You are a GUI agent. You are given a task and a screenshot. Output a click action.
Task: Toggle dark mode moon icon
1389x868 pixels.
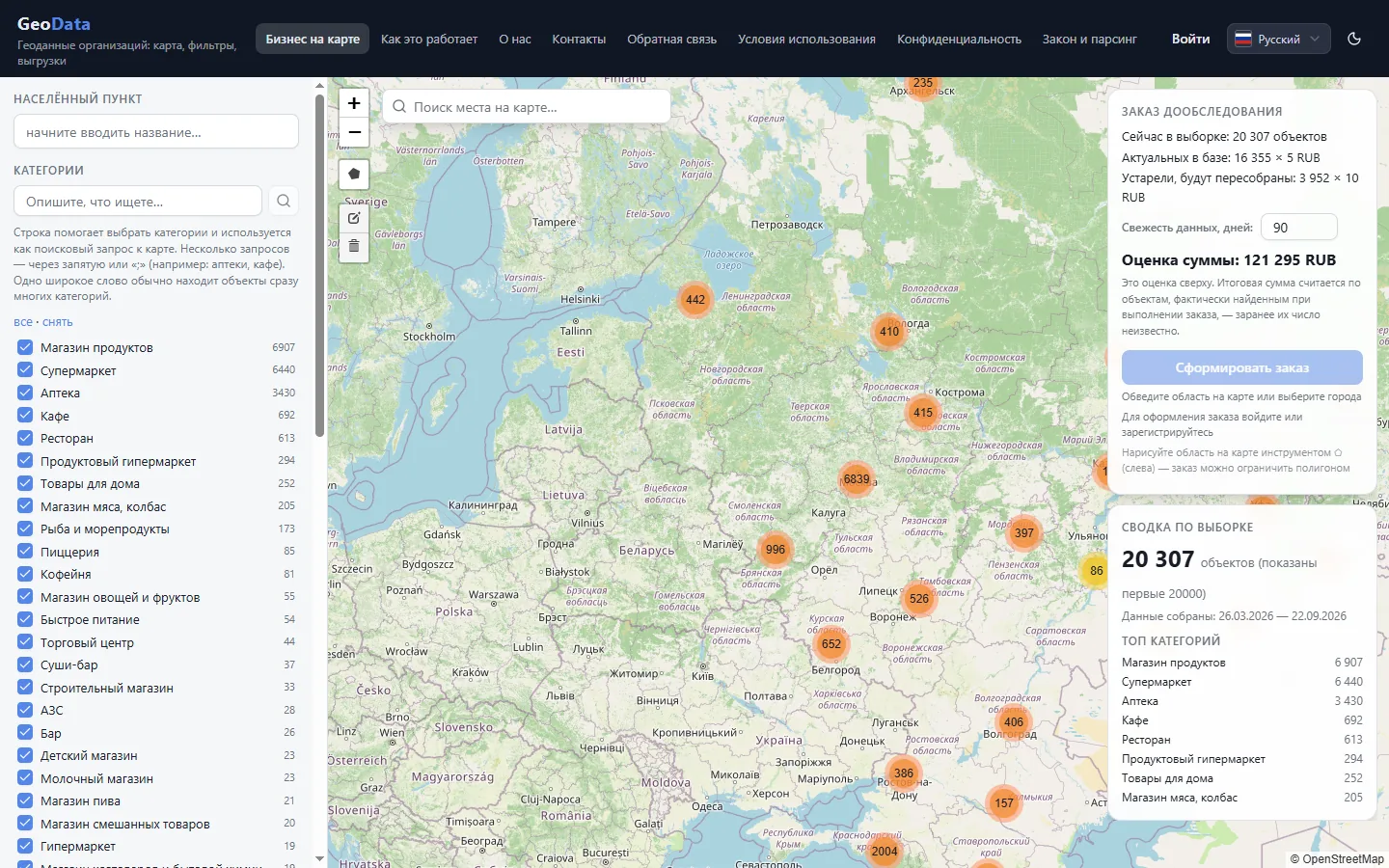coord(1354,39)
